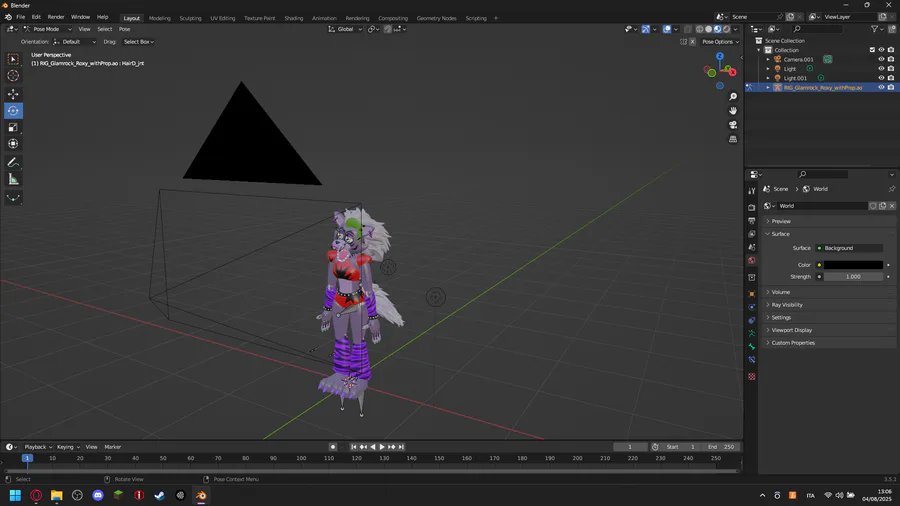
Task: Collapse the Surface panel
Action: tap(830, 234)
